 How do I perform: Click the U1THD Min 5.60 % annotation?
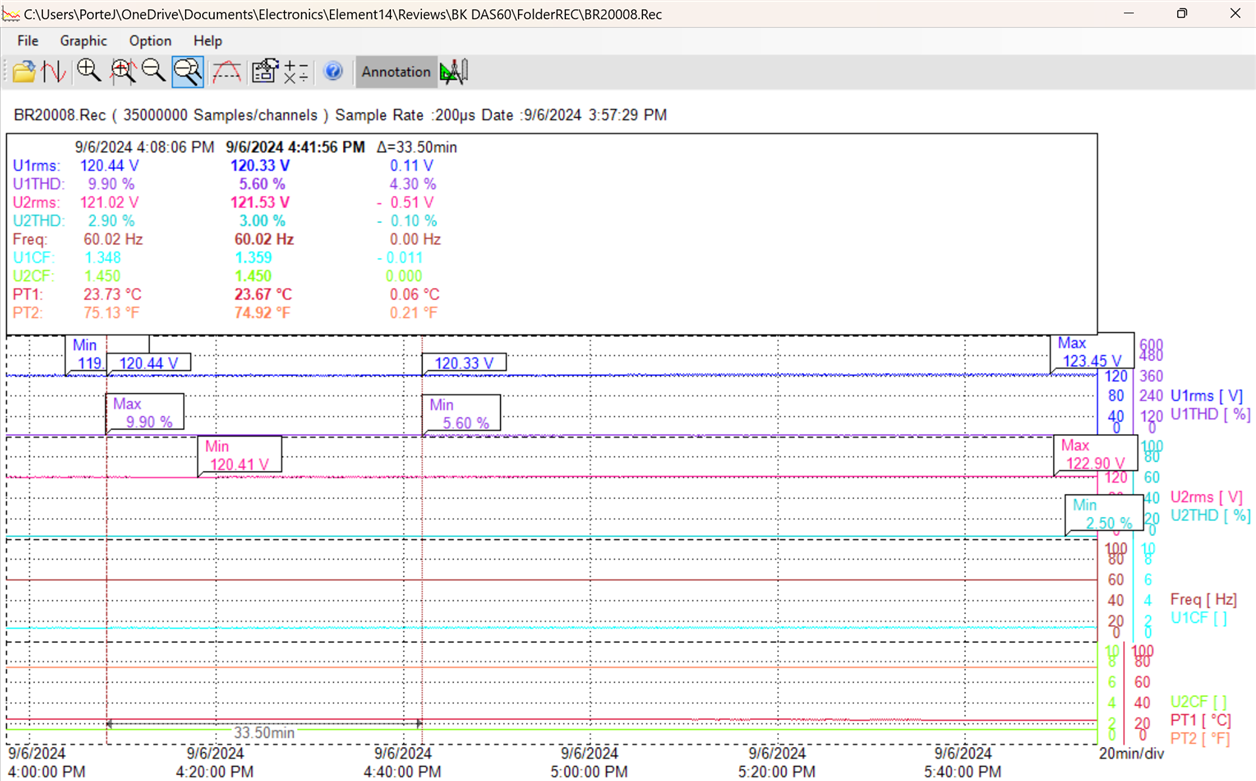tap(460, 414)
